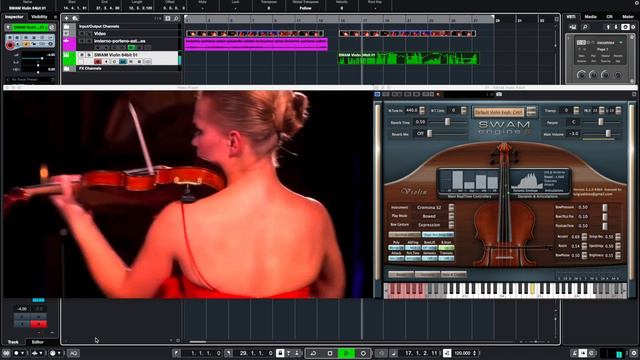640x360 pixels.
Task: Toggle monitor on the SWAM Violin track
Action: click(x=106, y=62)
